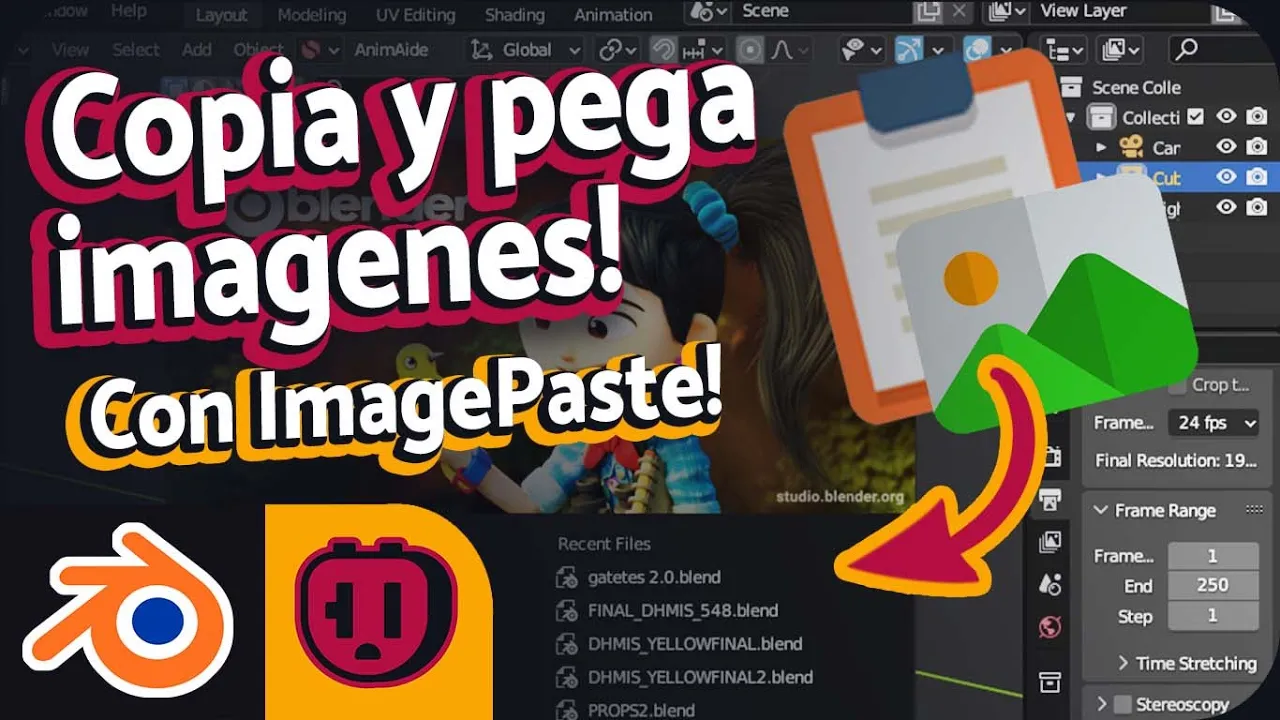The height and width of the screenshot is (720, 1280).
Task: Click the Frame Range panel drag grip
Action: [1254, 510]
